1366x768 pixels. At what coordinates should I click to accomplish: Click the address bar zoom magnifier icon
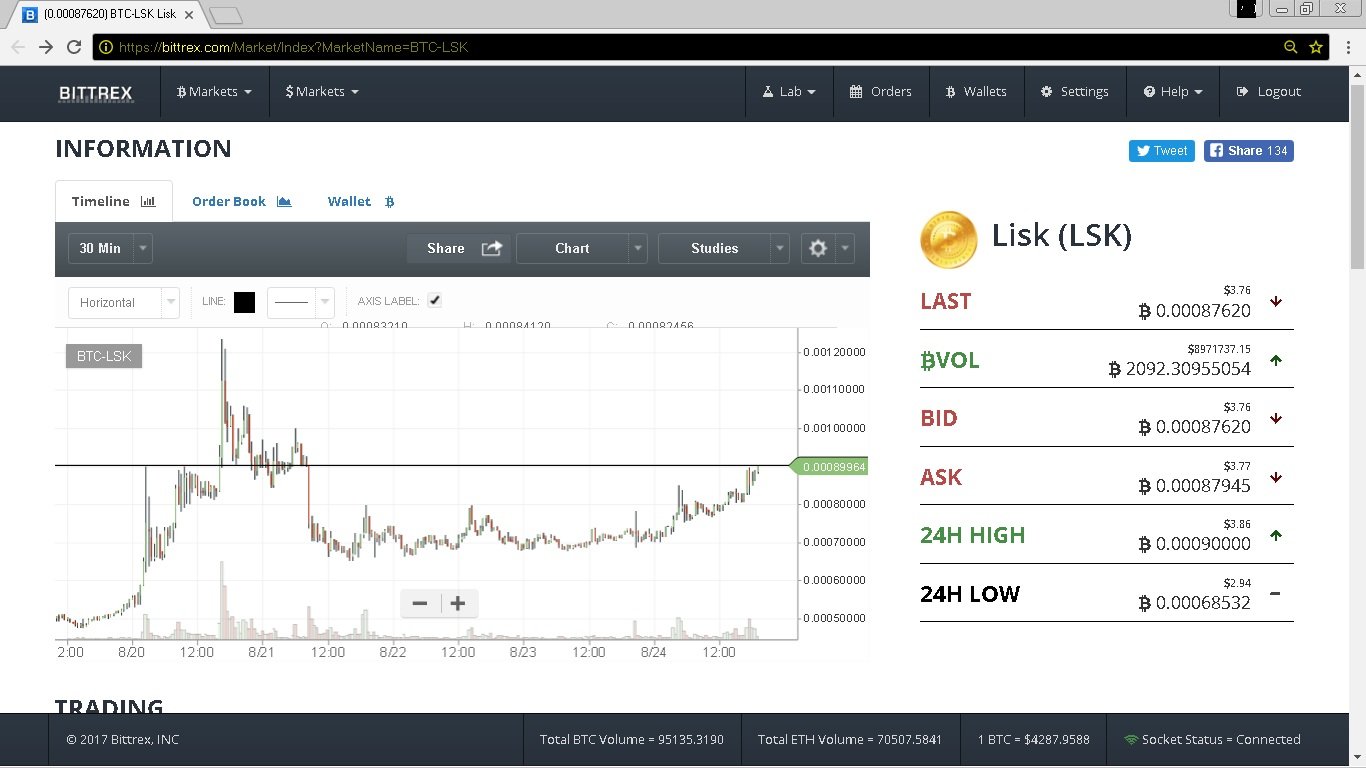point(1291,47)
